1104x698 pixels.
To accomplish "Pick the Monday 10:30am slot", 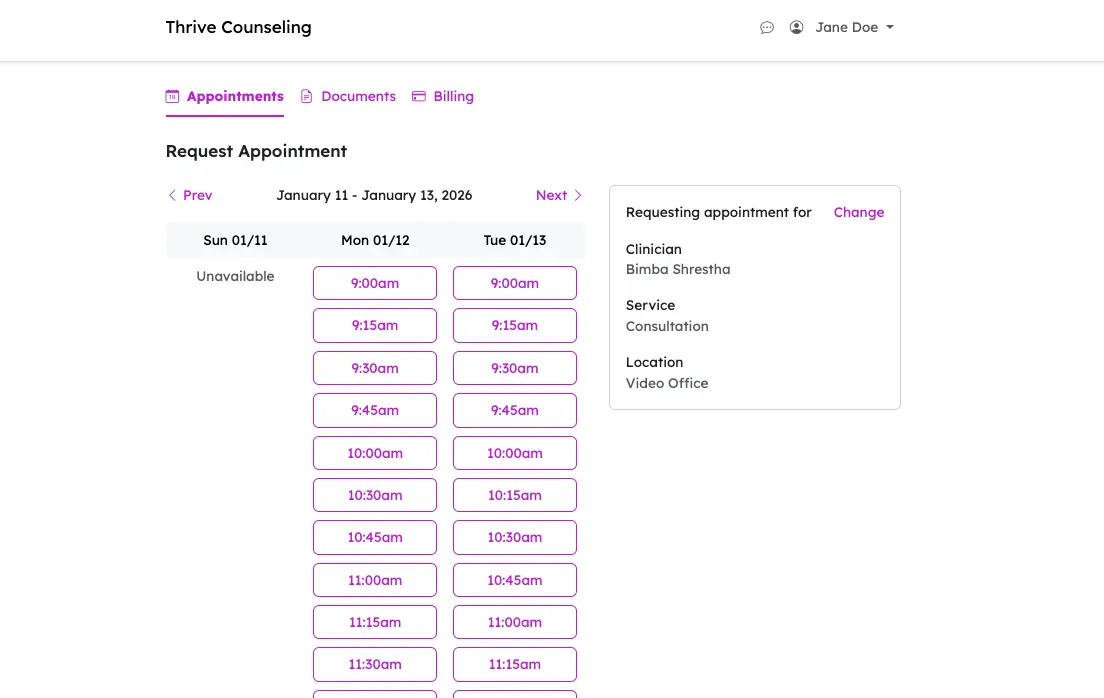I will [x=375, y=495].
